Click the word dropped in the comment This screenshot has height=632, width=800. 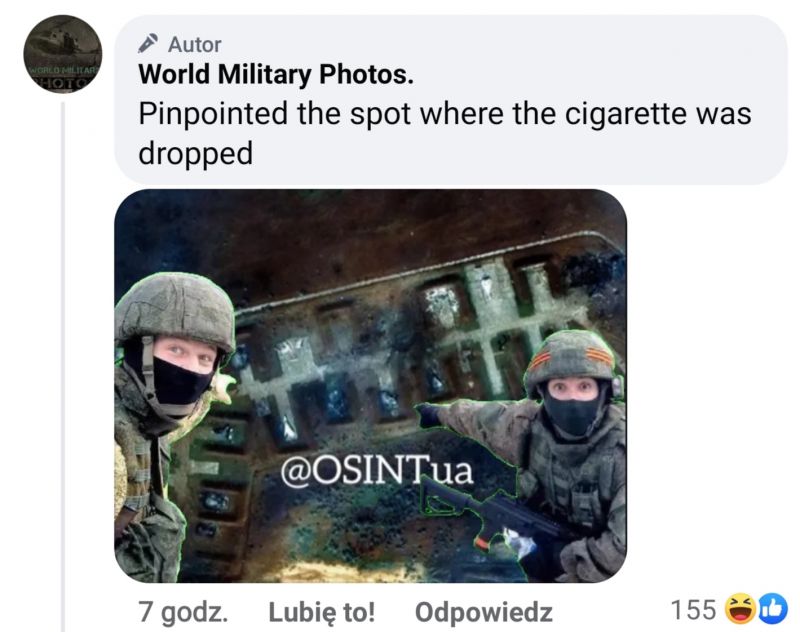pos(195,154)
